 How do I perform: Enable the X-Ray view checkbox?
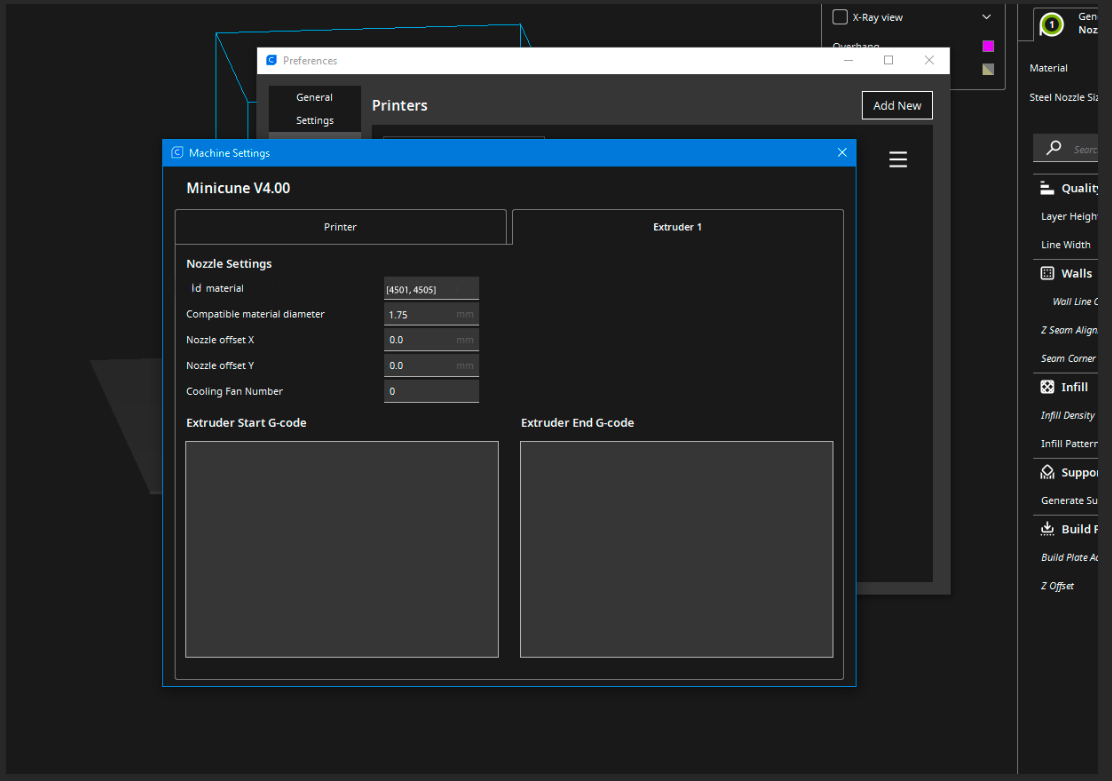coord(840,17)
